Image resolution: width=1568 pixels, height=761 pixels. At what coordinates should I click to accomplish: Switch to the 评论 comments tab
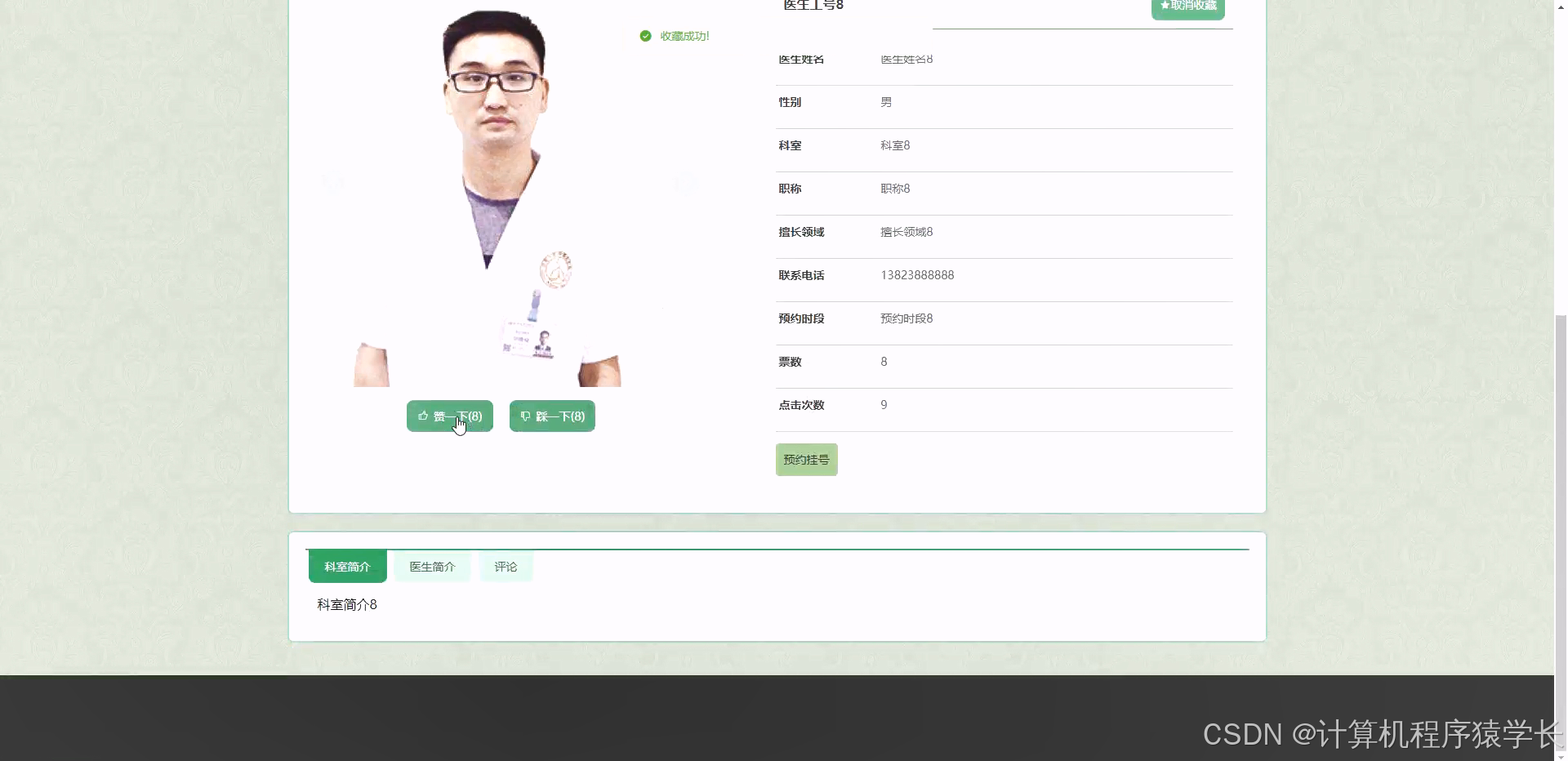pyautogui.click(x=506, y=566)
